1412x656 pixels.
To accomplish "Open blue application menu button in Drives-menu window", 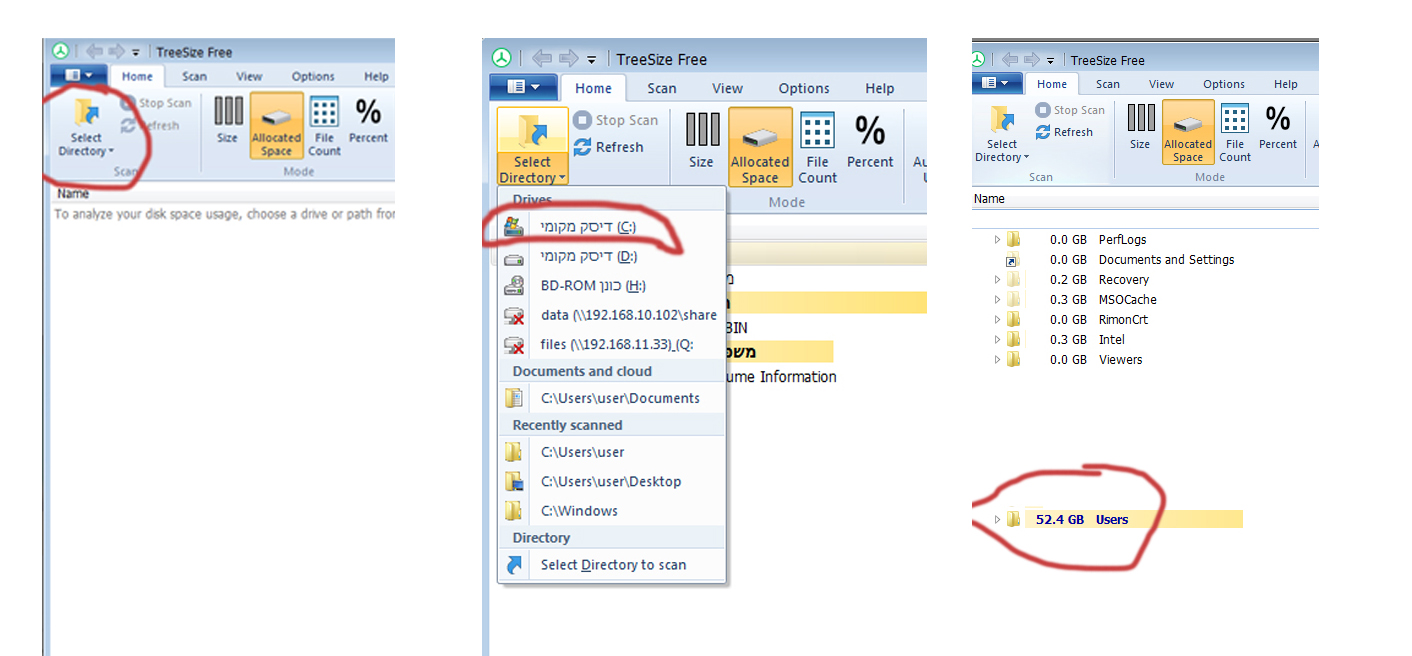I will click(x=523, y=87).
